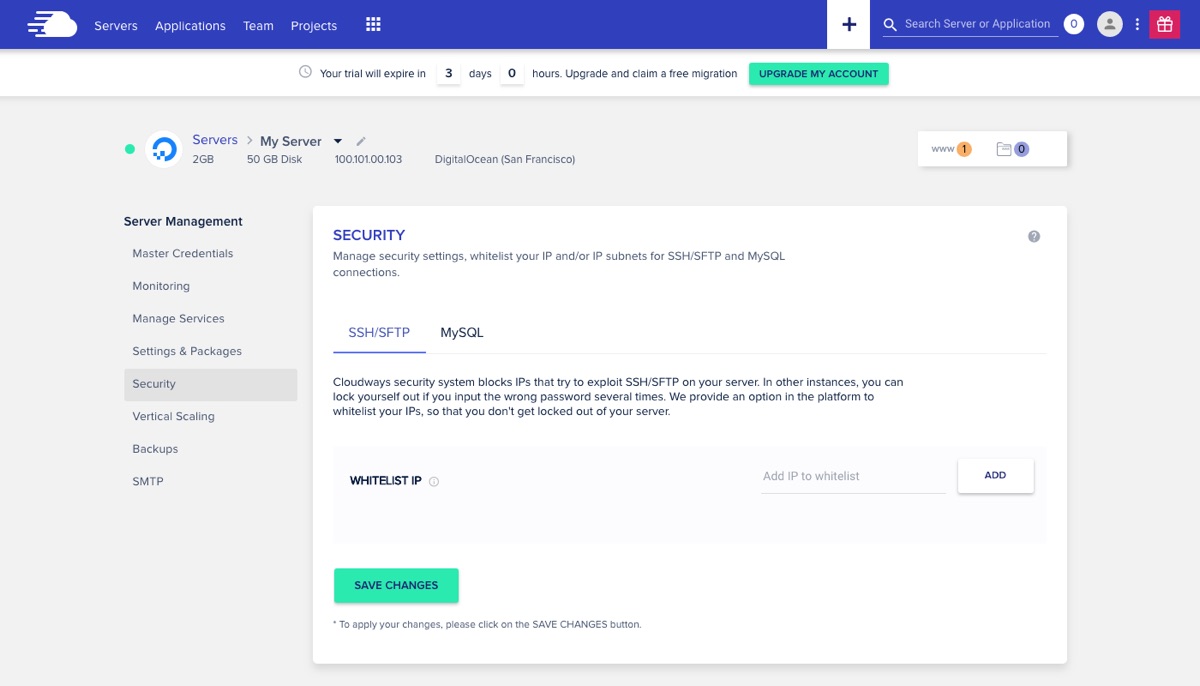1200x686 pixels.
Task: Open the three-dot more options menu
Action: pos(1137,24)
